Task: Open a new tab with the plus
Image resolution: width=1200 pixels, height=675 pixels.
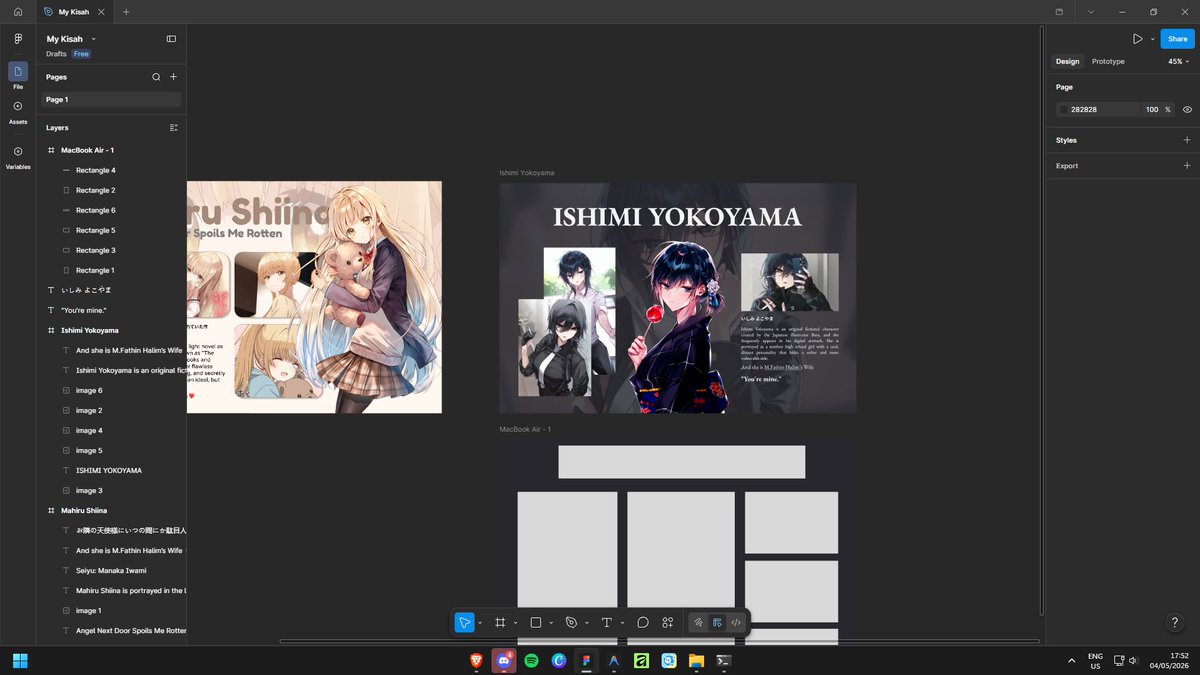Action: click(x=126, y=12)
